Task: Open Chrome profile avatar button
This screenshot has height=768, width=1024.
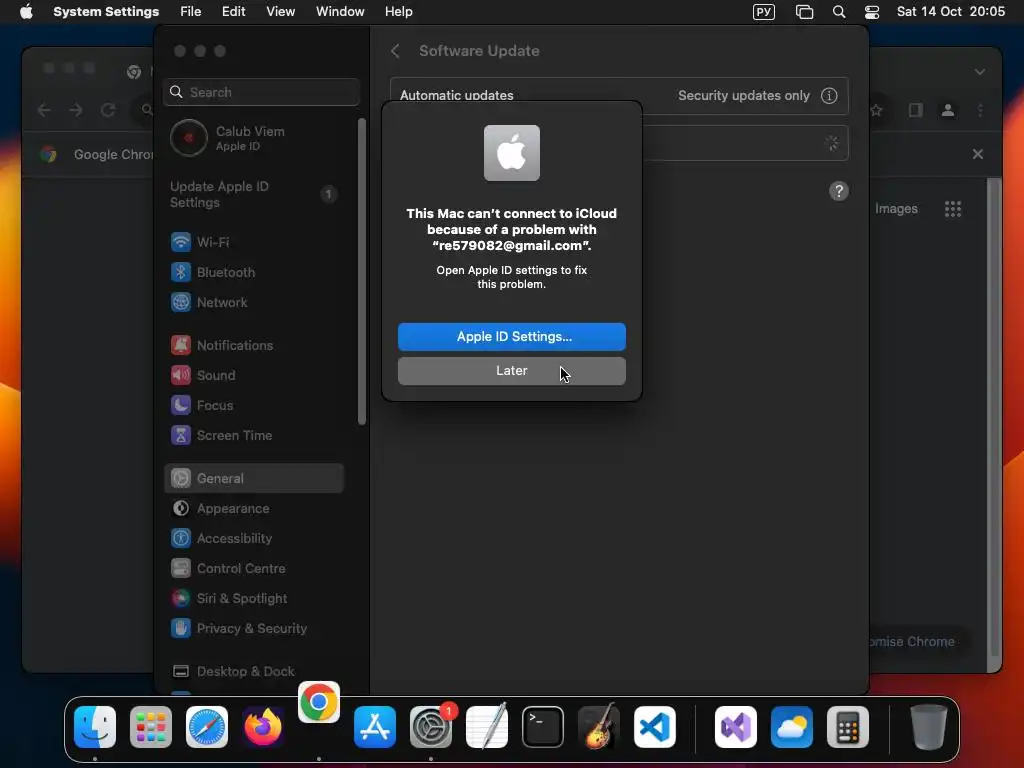Action: point(948,110)
